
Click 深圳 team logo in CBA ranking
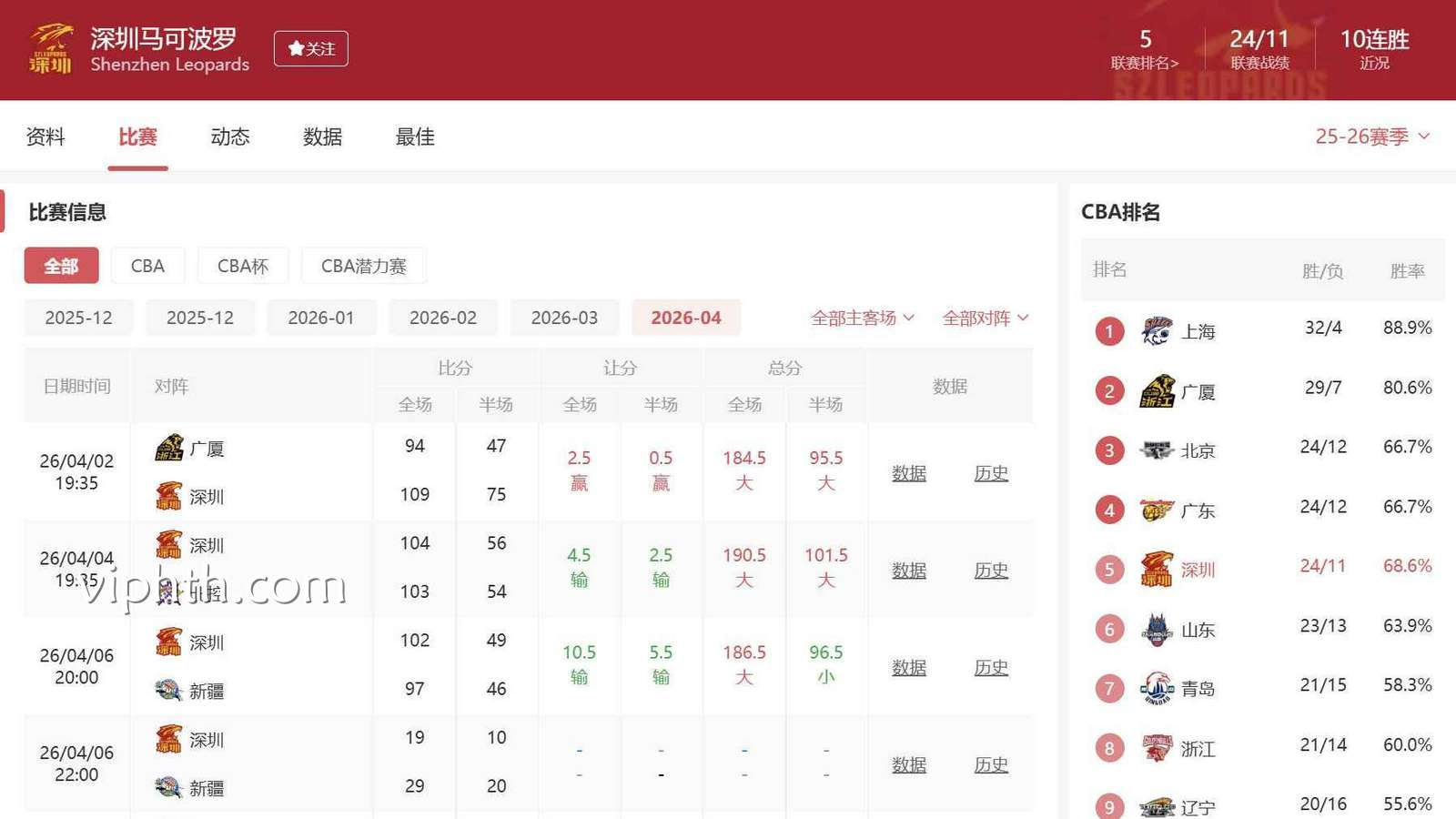tap(1157, 569)
